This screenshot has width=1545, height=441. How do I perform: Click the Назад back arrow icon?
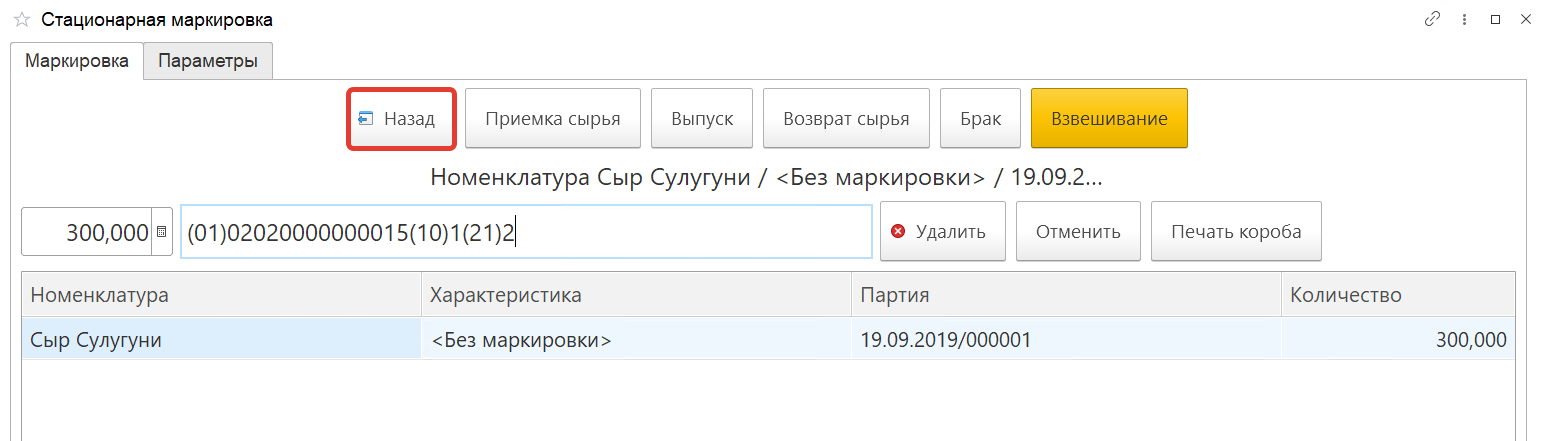point(366,119)
